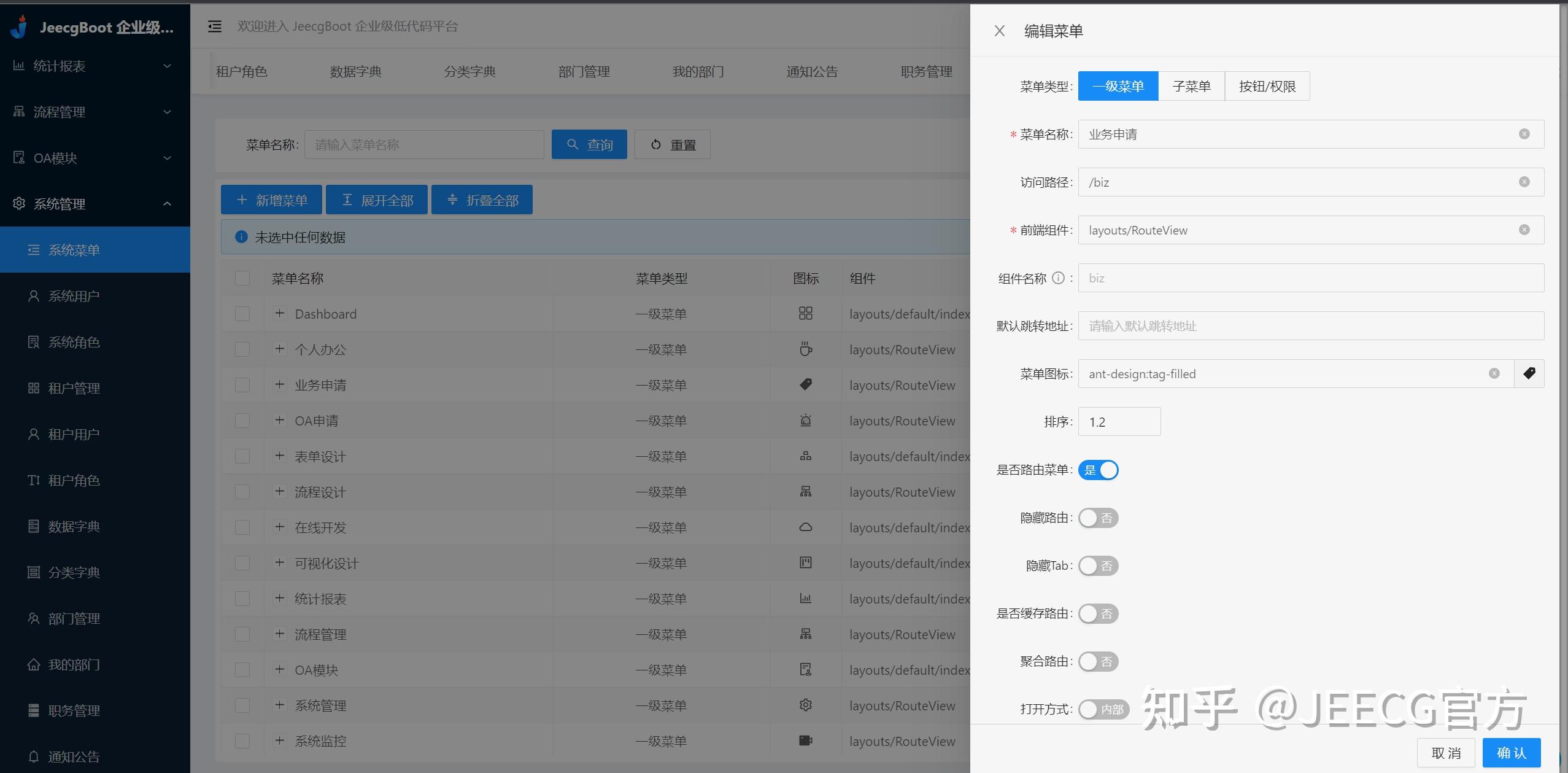
Task: Check the Dashboard row checkbox
Action: click(x=242, y=313)
